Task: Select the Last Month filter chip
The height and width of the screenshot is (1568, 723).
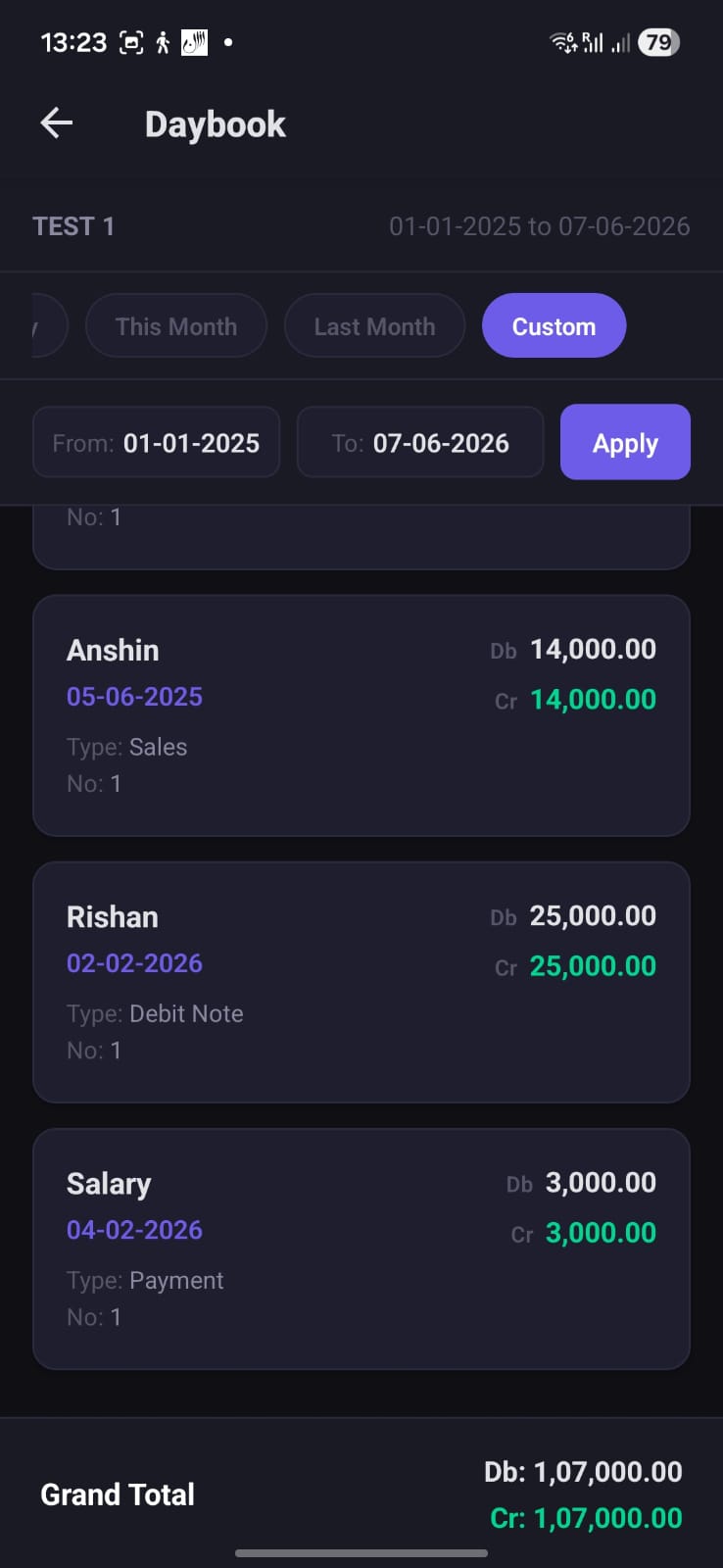Action: point(374,325)
